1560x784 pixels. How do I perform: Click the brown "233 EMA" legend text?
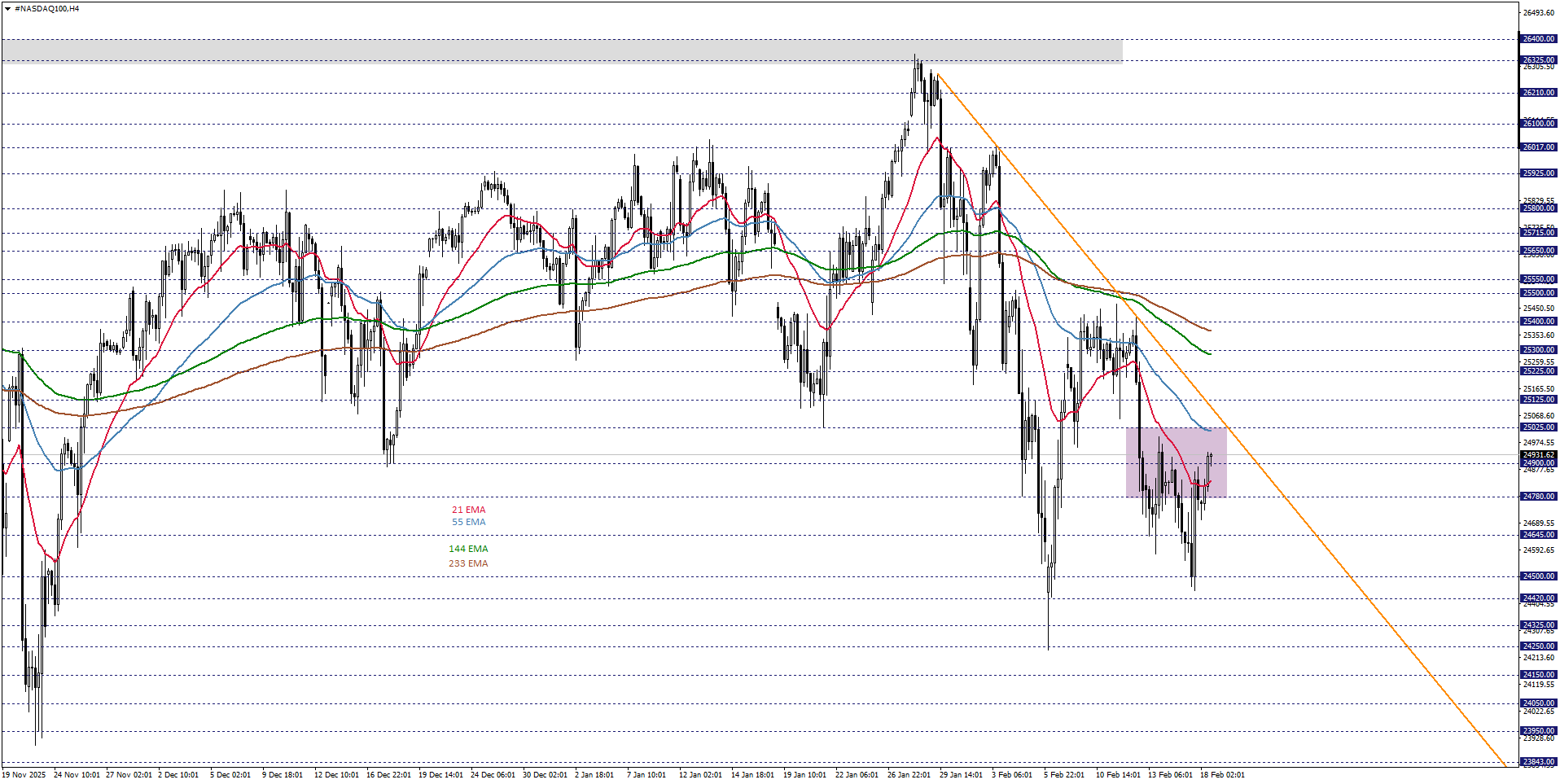tap(470, 563)
